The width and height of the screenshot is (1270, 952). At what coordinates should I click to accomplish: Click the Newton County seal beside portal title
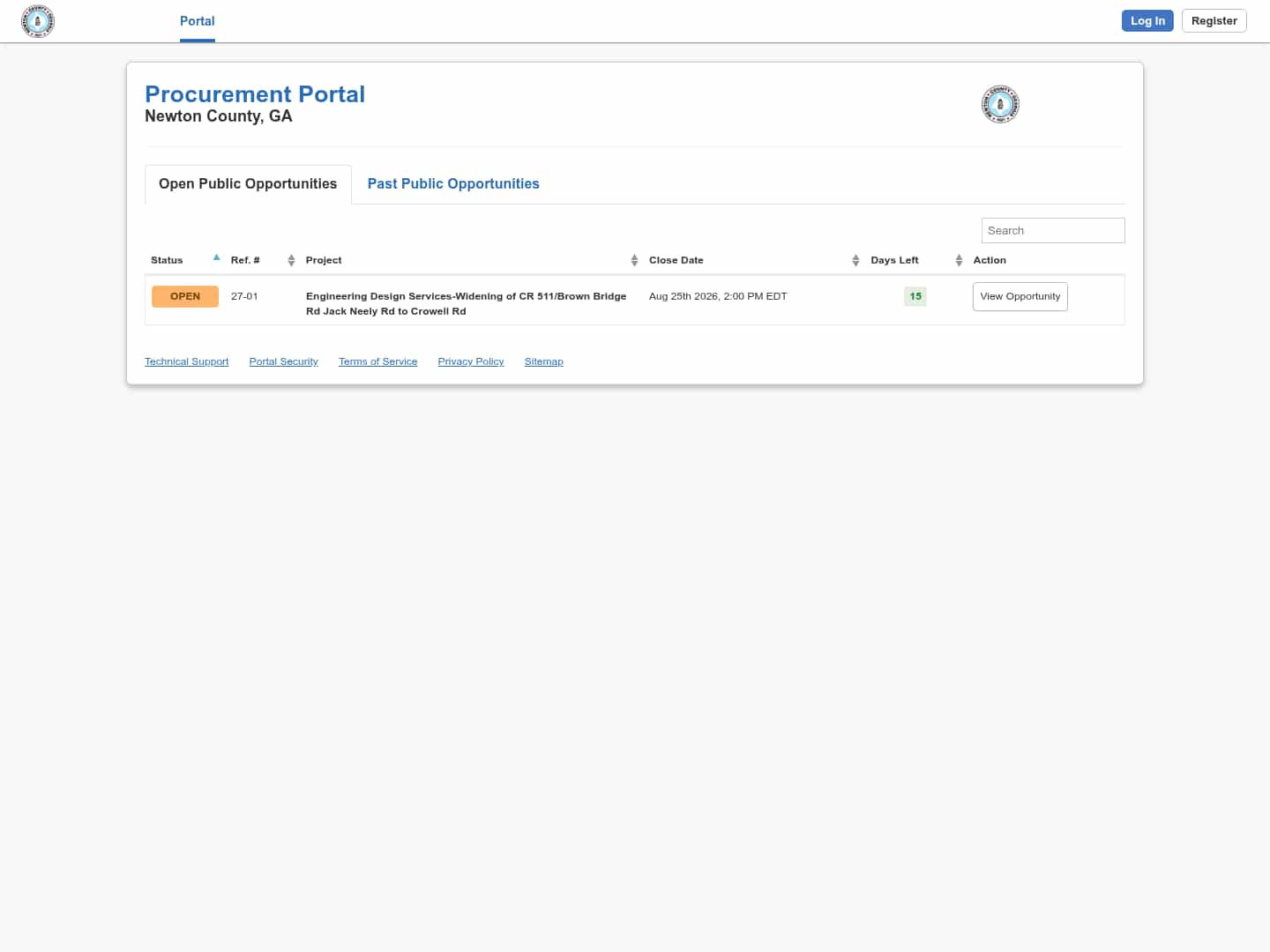click(x=1000, y=104)
